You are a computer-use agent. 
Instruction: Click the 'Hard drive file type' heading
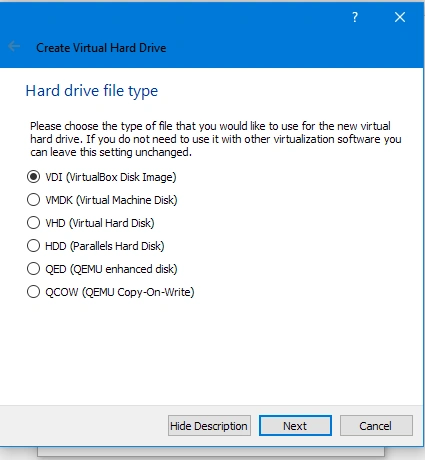click(92, 91)
